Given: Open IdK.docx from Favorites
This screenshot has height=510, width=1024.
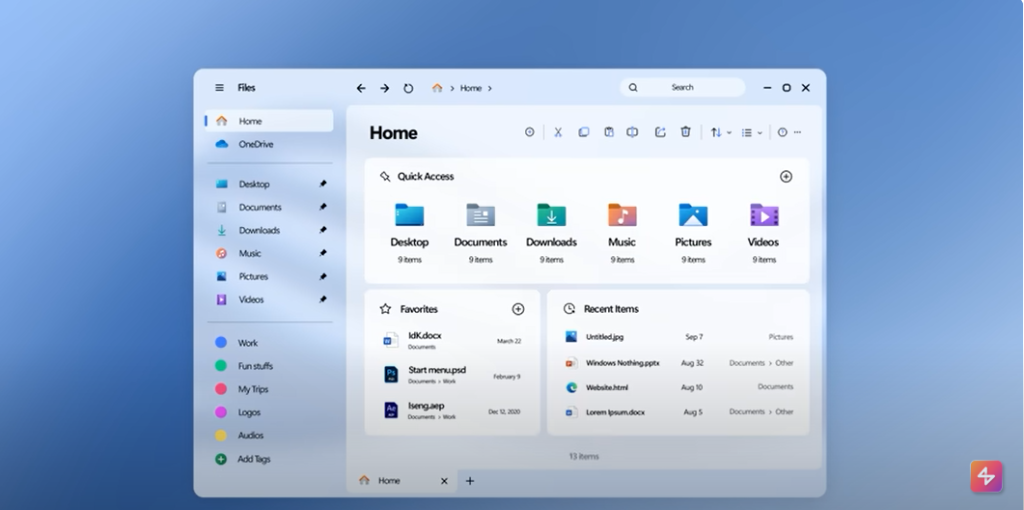Looking at the screenshot, I should point(452,340).
